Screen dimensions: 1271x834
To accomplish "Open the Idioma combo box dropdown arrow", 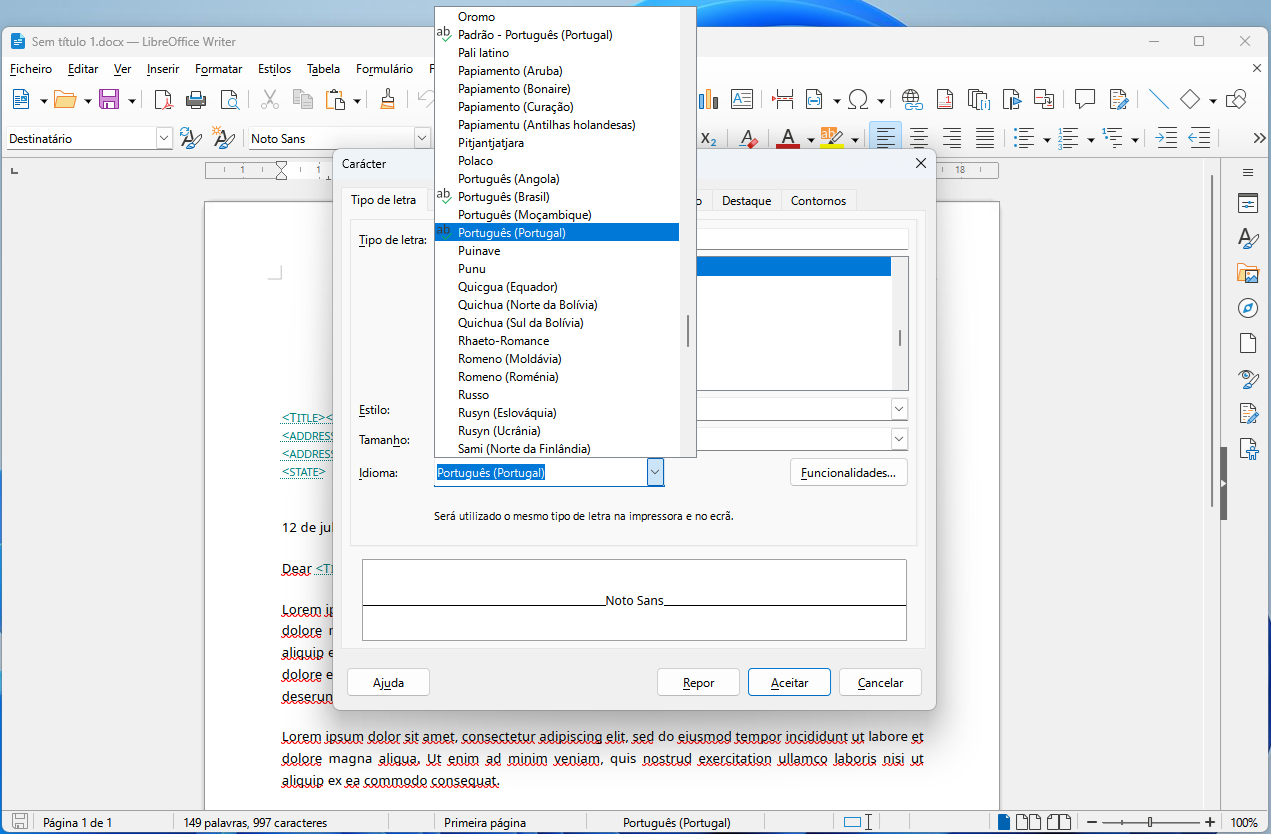I will [655, 473].
